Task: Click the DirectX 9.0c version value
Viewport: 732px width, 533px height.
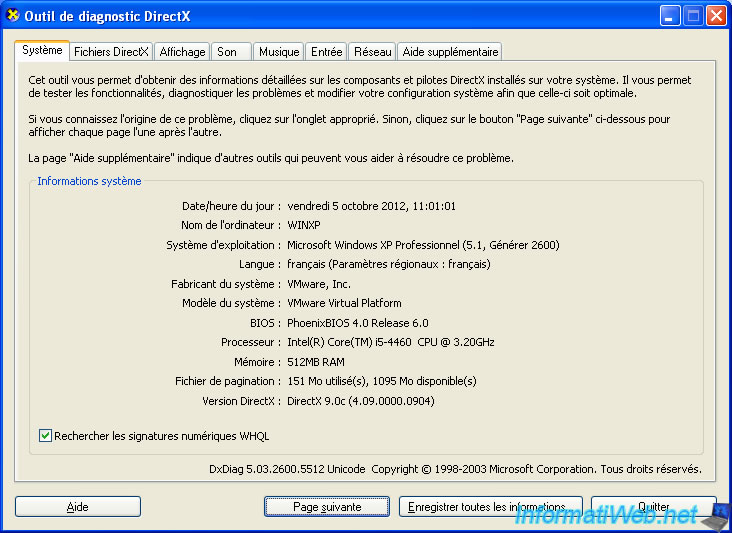Action: point(361,400)
